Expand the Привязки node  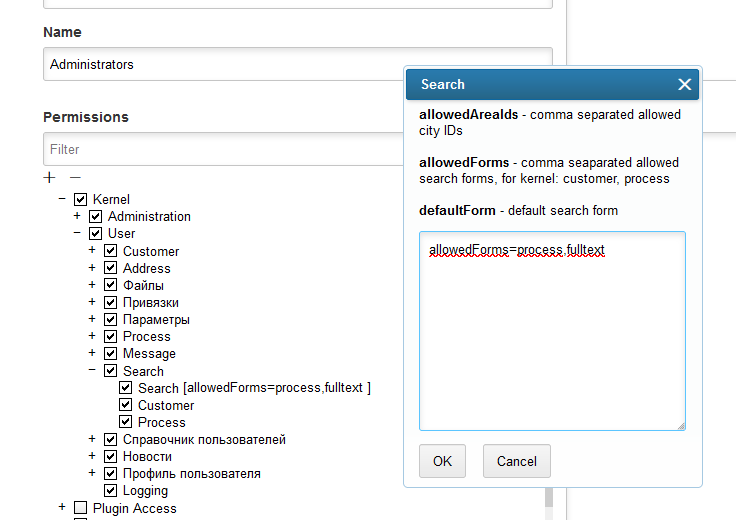pos(92,302)
